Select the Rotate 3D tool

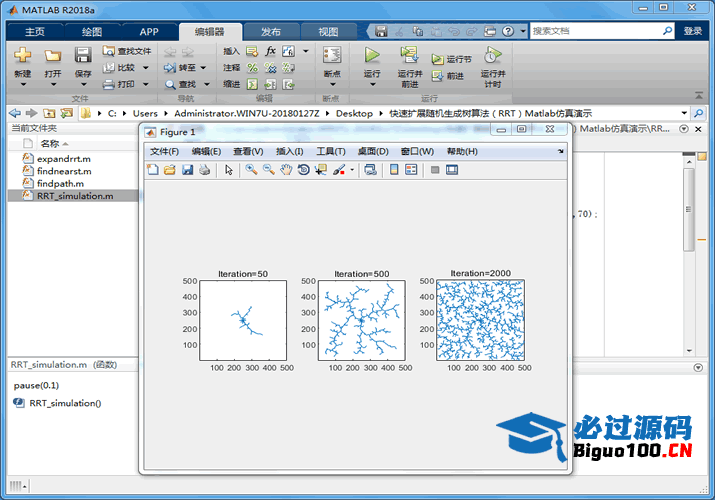click(x=303, y=170)
